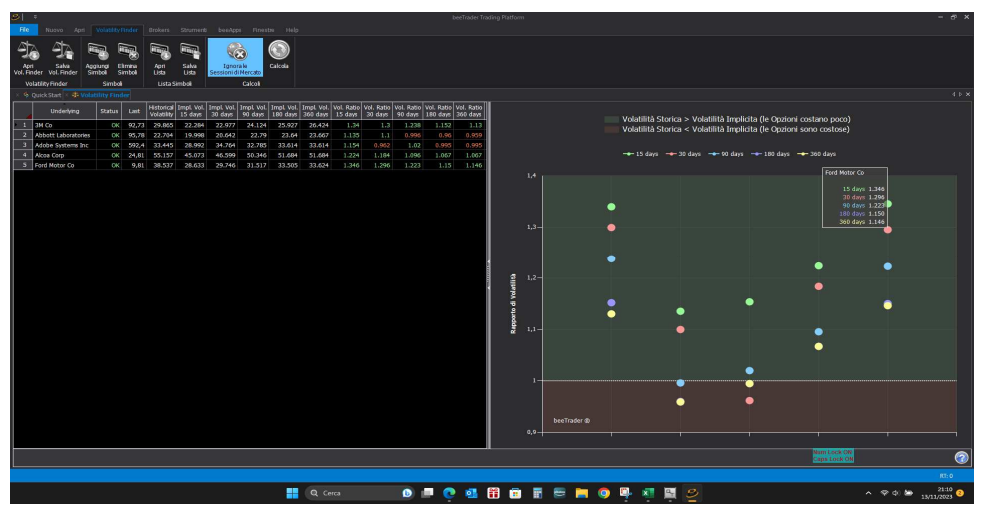Open the help question mark icon
This screenshot has width=986, height=514.
(961, 457)
